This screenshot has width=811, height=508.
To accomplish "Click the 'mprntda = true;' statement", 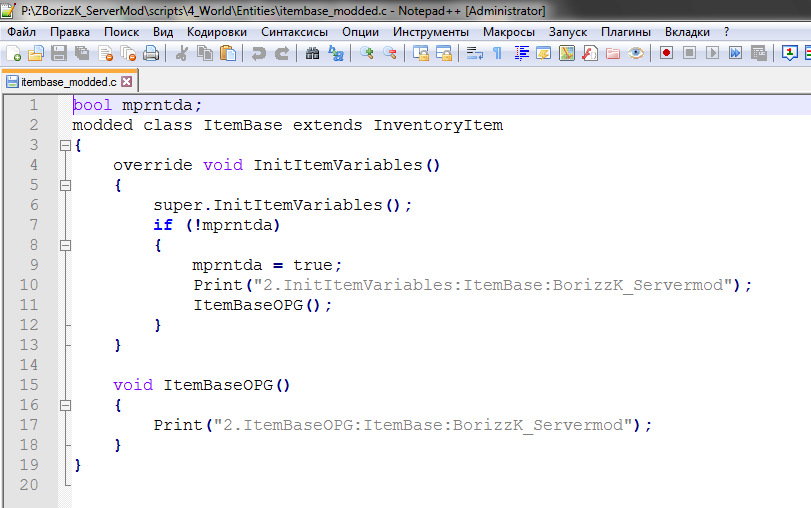I will click(x=267, y=265).
